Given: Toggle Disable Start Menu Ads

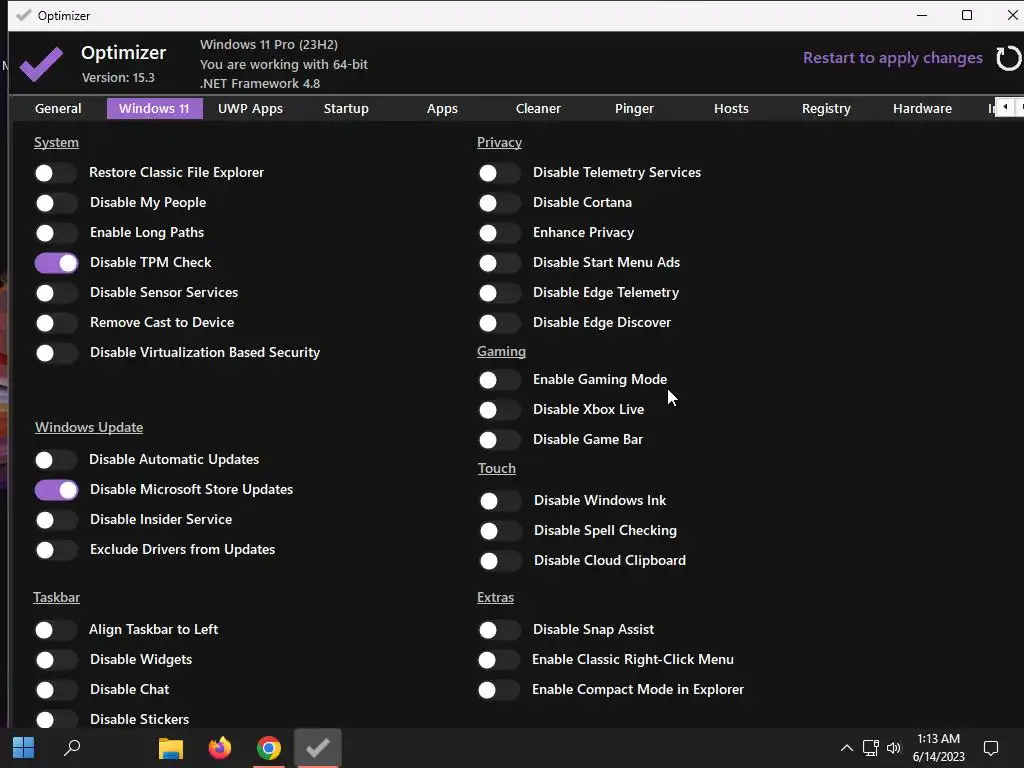Looking at the screenshot, I should tap(500, 263).
